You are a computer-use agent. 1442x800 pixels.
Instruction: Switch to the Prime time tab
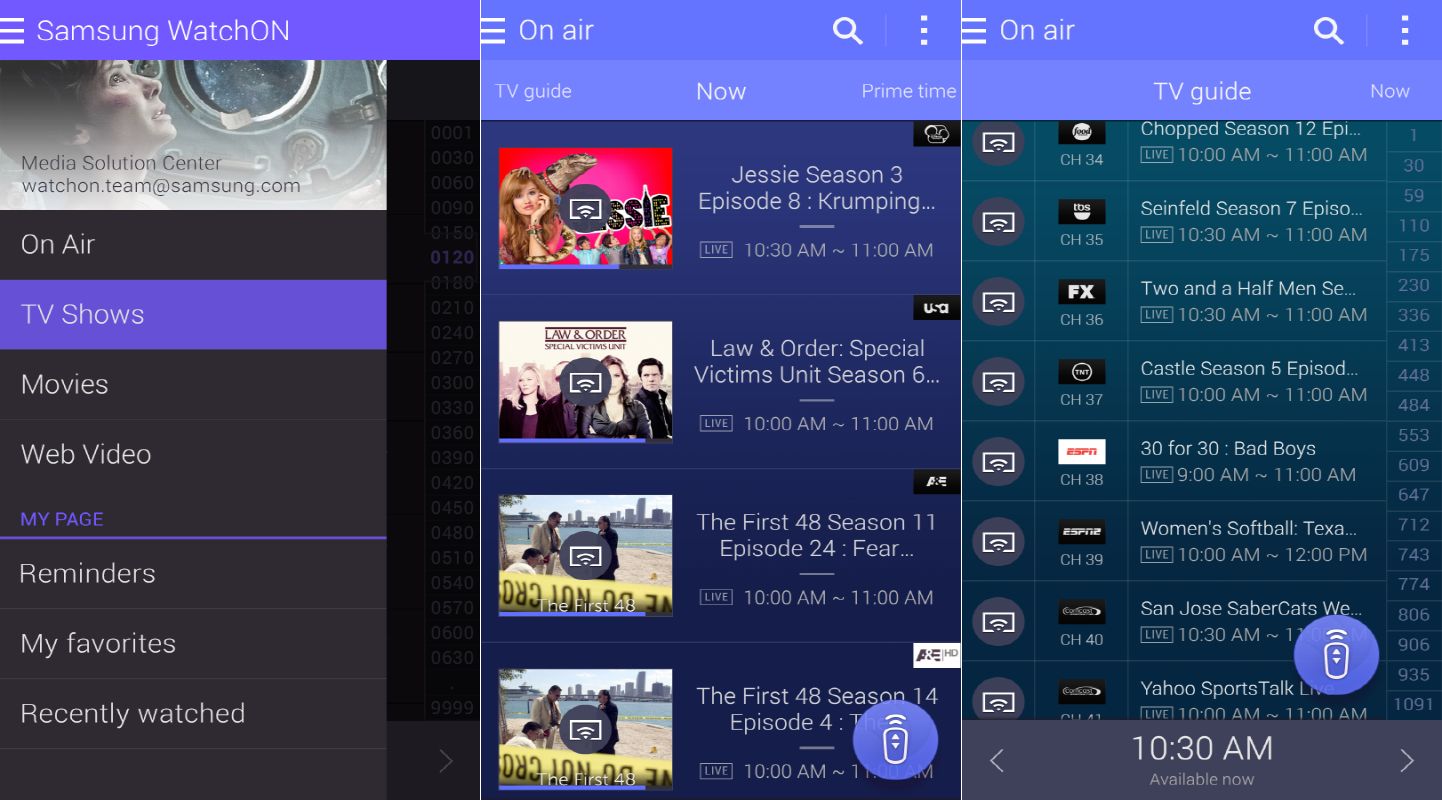point(908,91)
